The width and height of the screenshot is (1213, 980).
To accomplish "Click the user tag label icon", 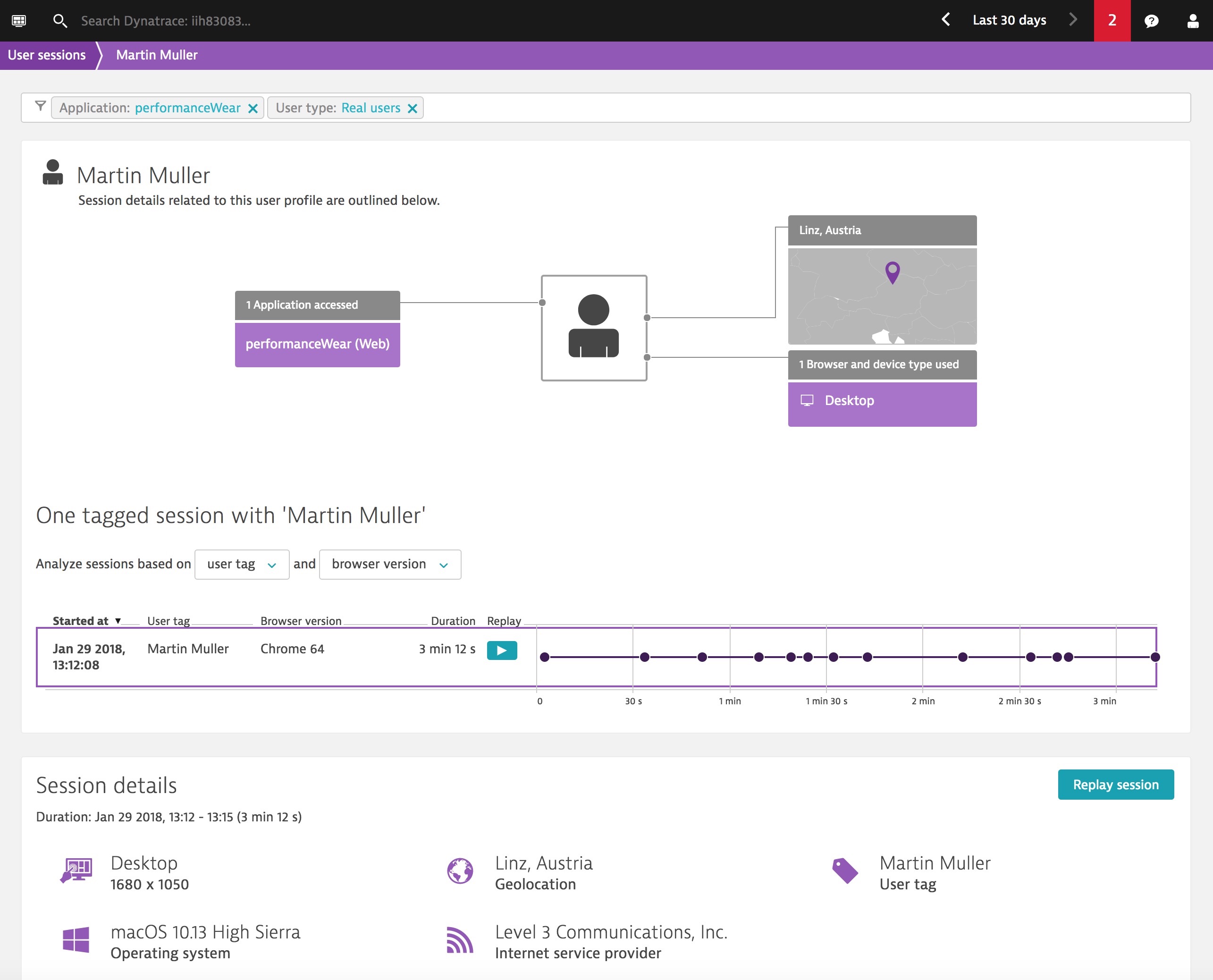I will point(845,871).
